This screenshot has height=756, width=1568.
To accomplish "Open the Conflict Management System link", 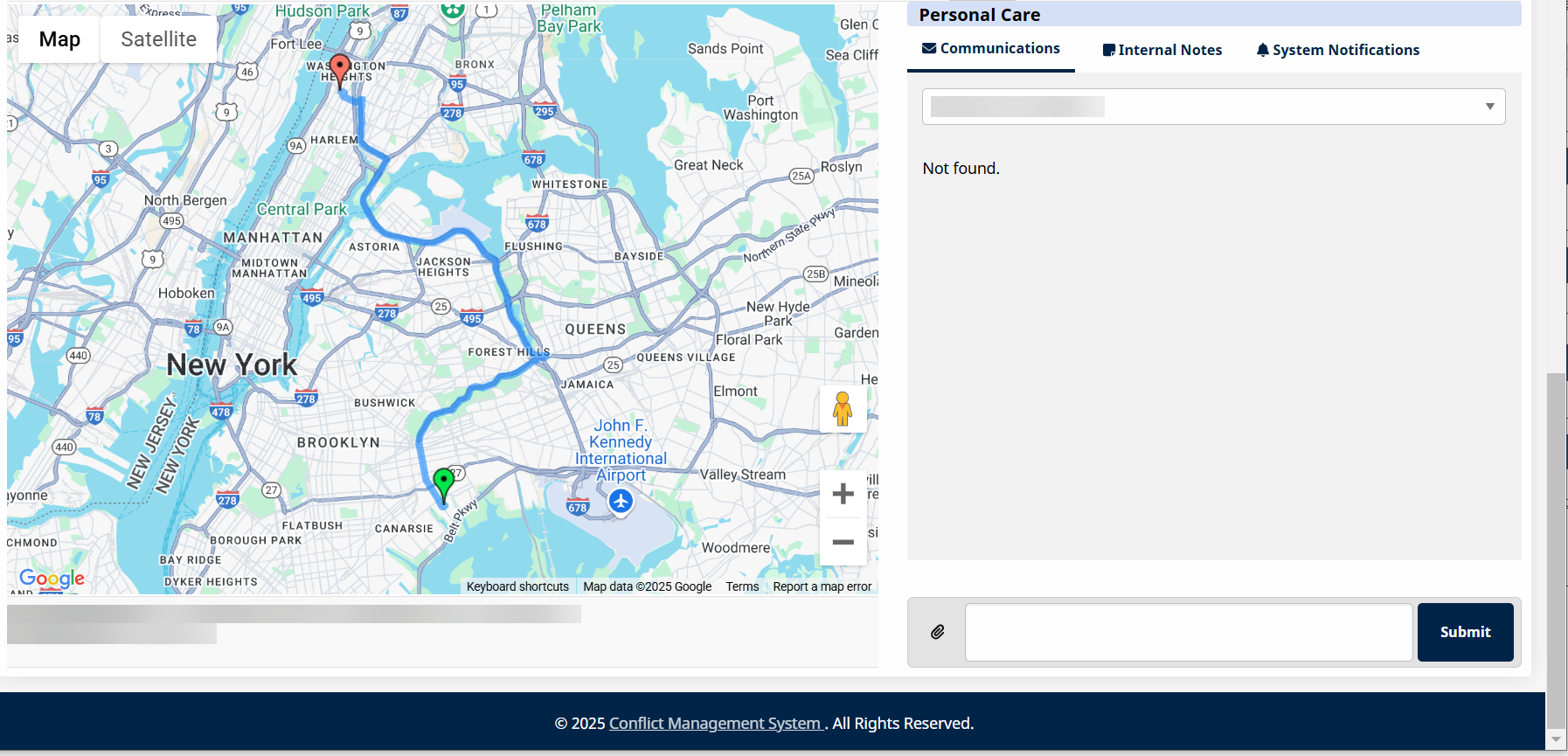I will 716,724.
